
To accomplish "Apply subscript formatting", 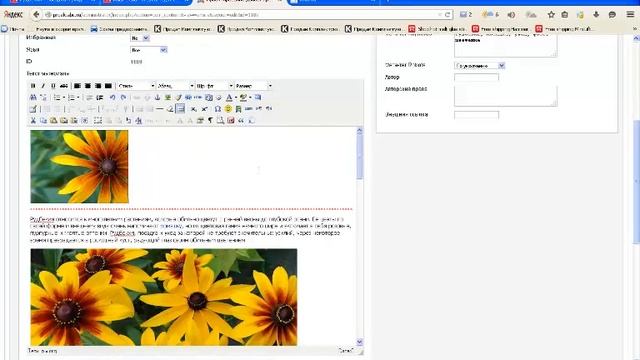I will [x=194, y=109].
